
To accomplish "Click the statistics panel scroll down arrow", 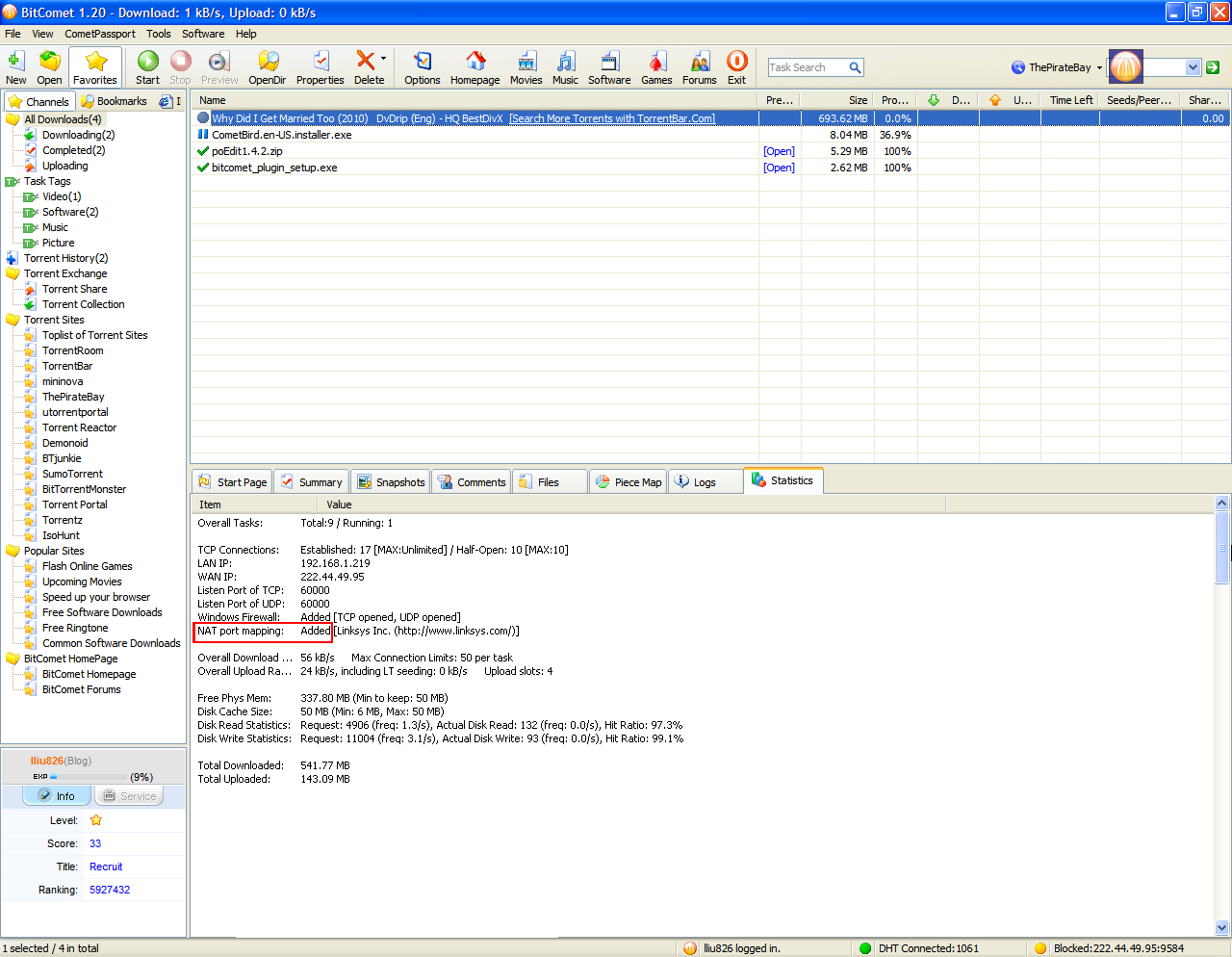I will click(1222, 929).
